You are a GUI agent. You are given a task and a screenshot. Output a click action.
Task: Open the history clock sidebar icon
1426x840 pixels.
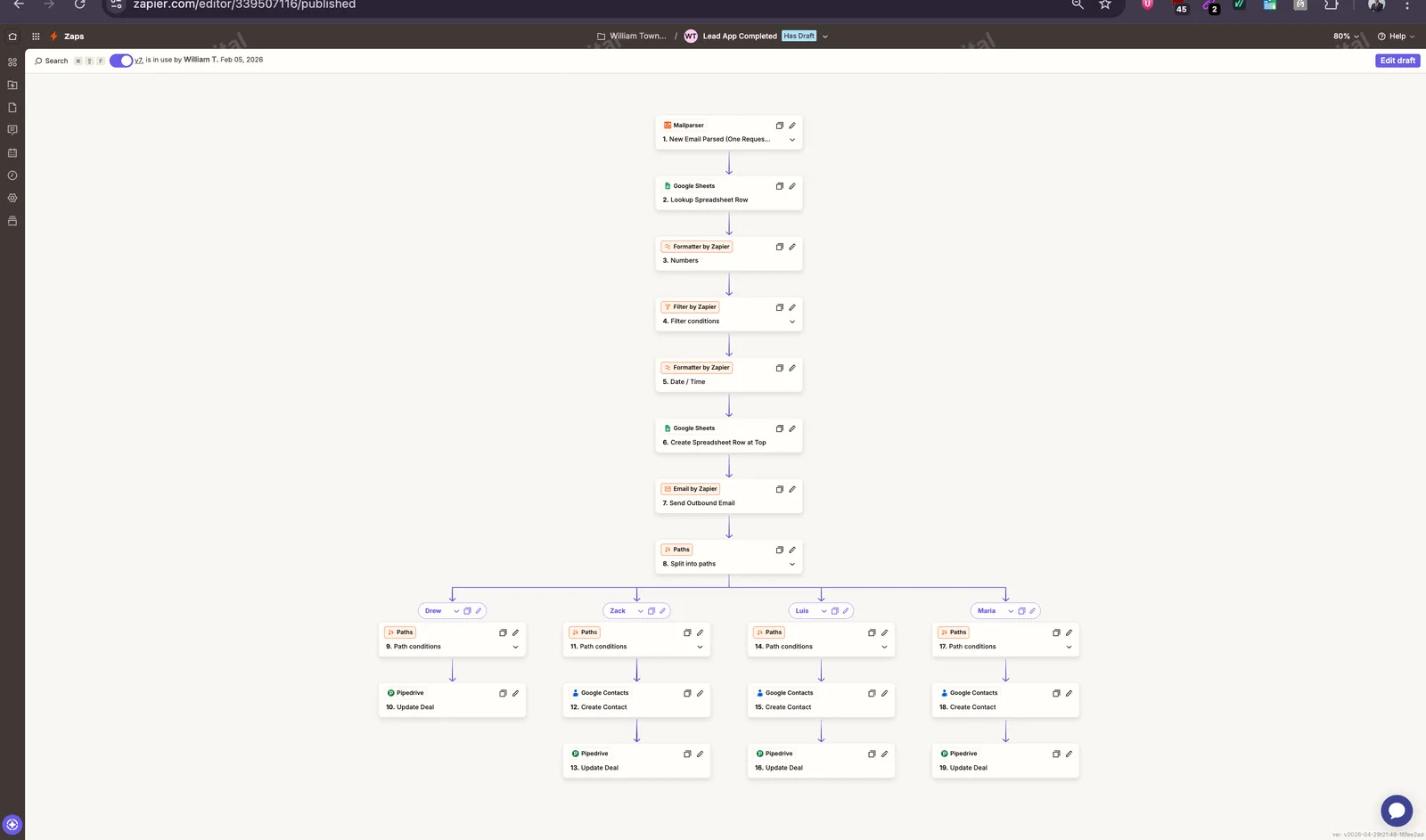coord(12,175)
